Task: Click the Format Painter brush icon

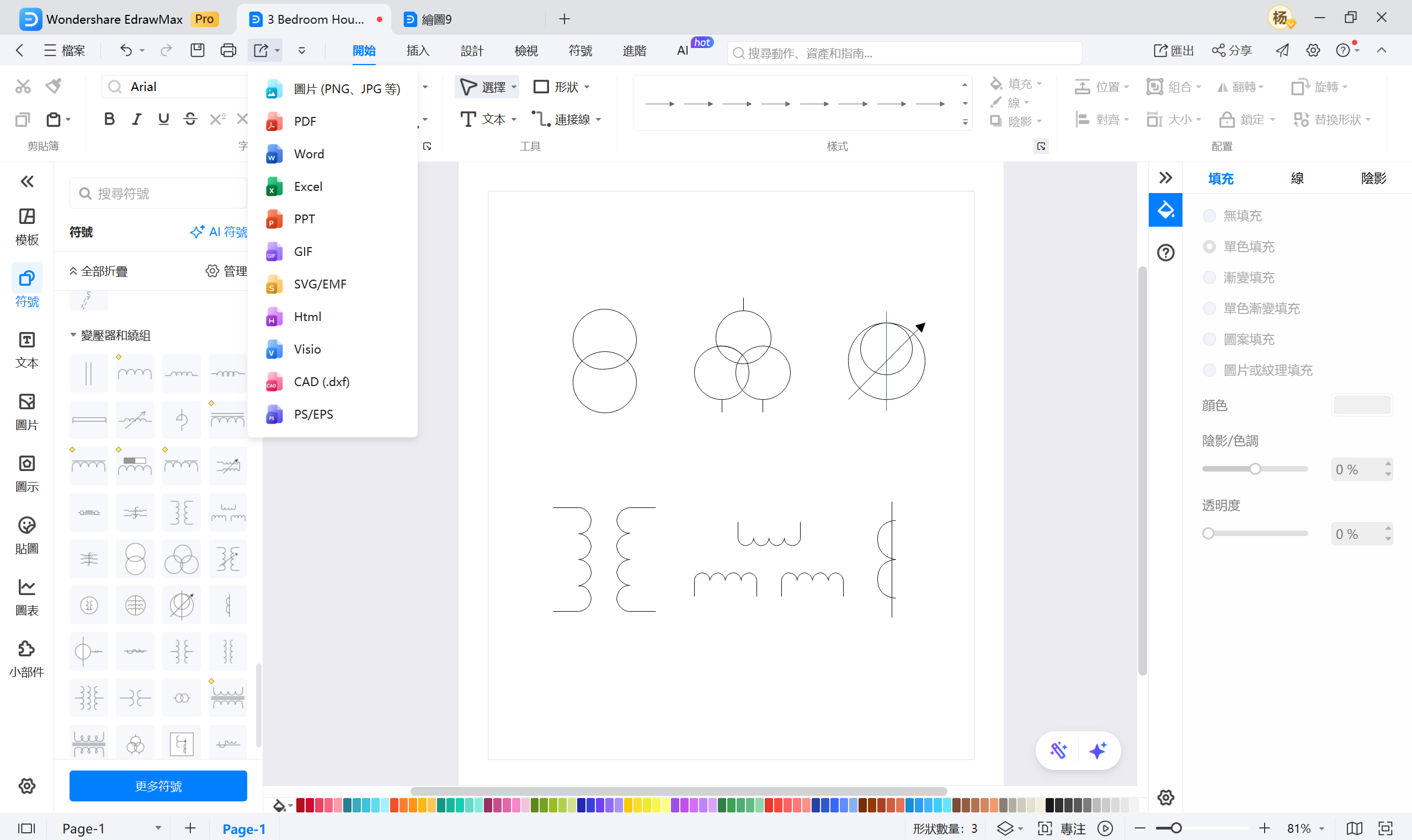Action: (54, 86)
